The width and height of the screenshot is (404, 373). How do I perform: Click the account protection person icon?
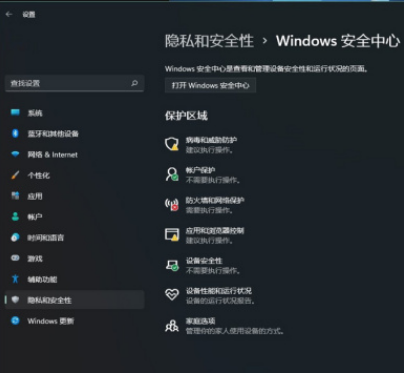(172, 174)
